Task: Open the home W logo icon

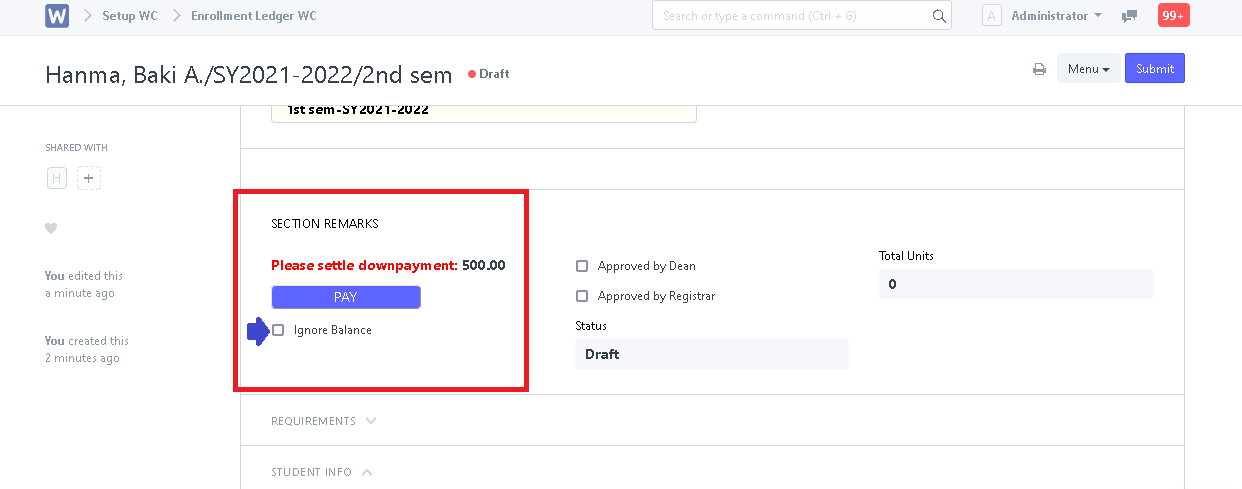Action: pos(57,16)
